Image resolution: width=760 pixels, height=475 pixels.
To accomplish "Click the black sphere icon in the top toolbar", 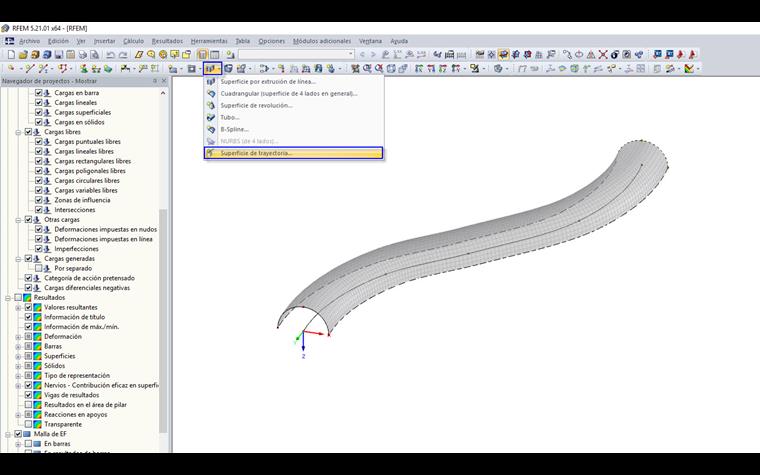I will [615, 55].
